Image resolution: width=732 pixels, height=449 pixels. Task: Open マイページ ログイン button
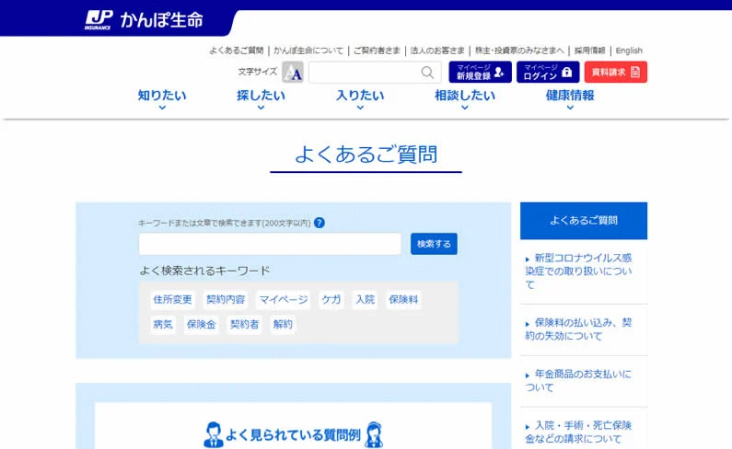548,72
